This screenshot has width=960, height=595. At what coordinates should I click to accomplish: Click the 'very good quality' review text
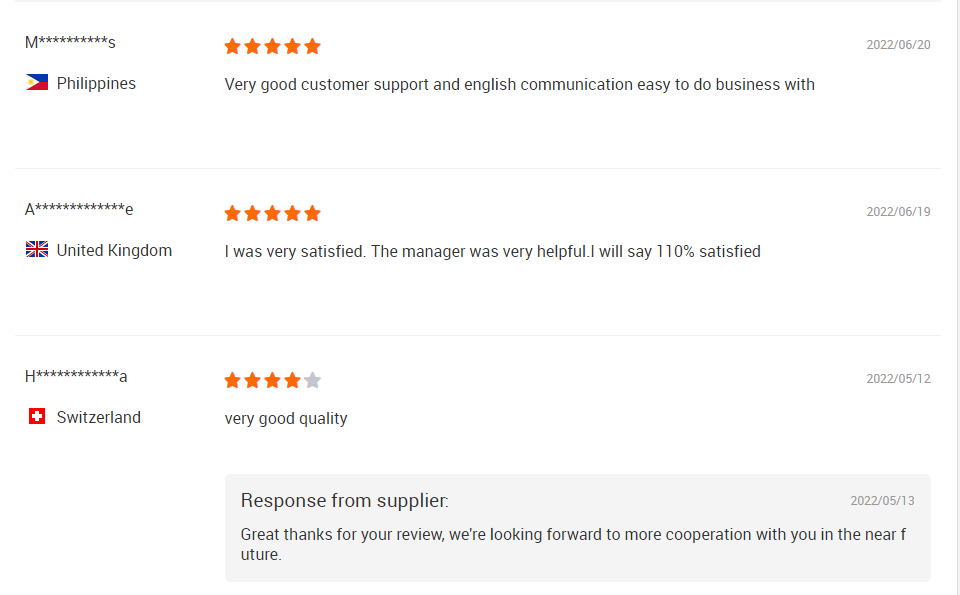click(286, 419)
